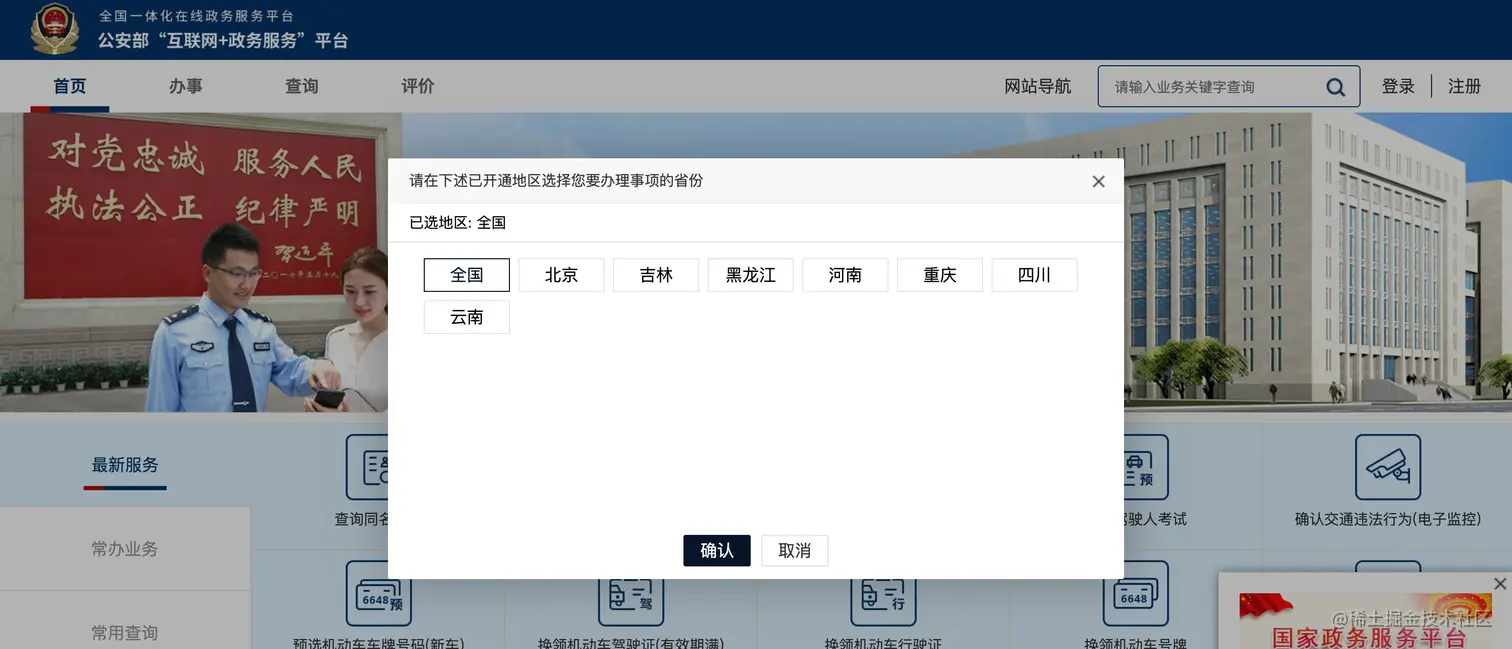This screenshot has height=649, width=1512.
Task: Select 黑龙江 province option
Action: click(x=751, y=275)
